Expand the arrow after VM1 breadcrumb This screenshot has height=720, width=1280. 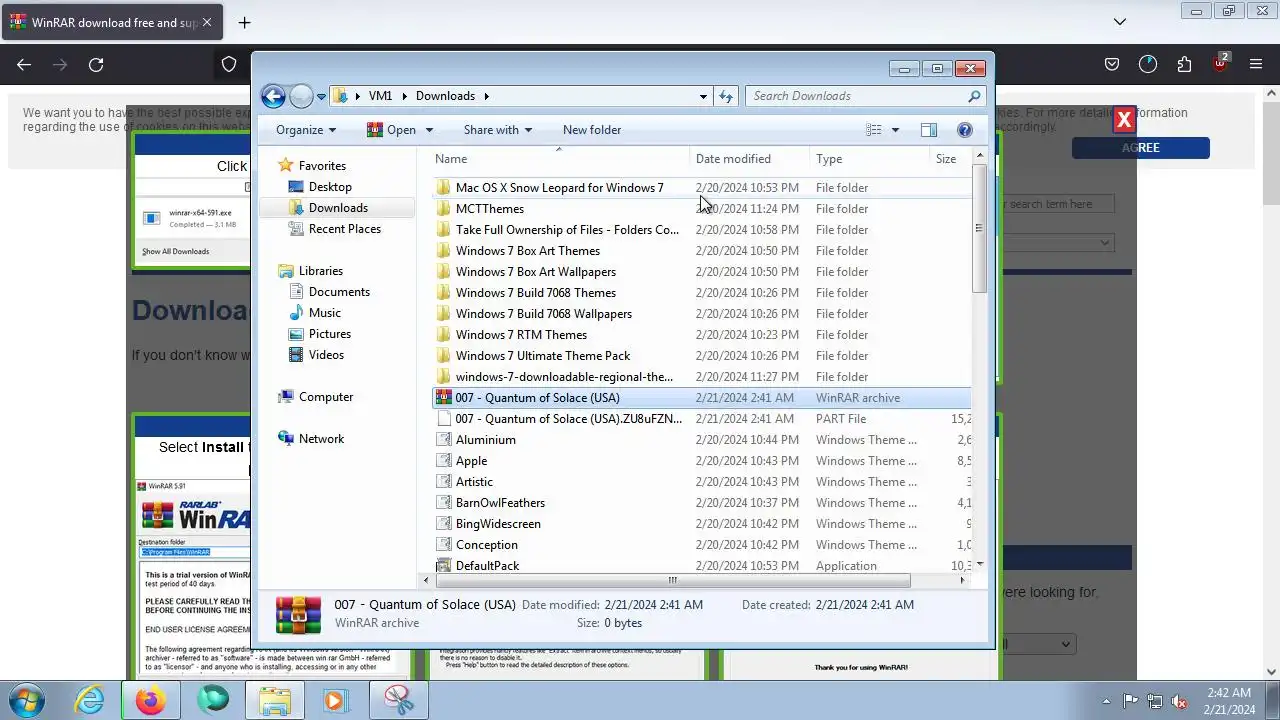coord(405,96)
